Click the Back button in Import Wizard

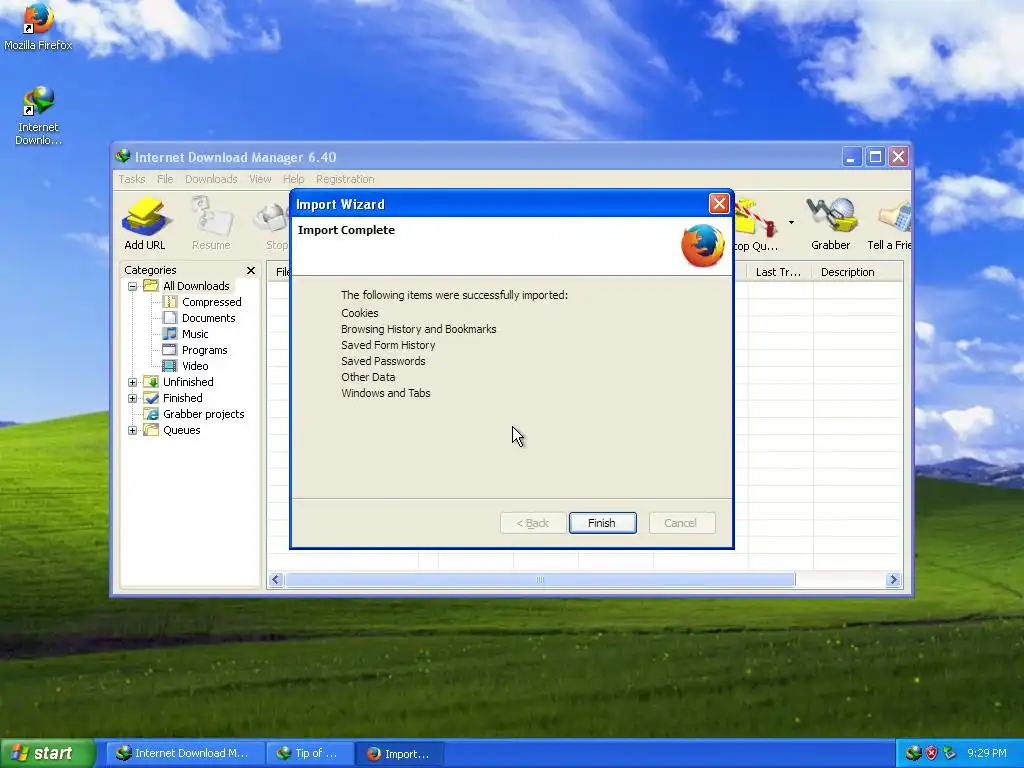tap(532, 523)
